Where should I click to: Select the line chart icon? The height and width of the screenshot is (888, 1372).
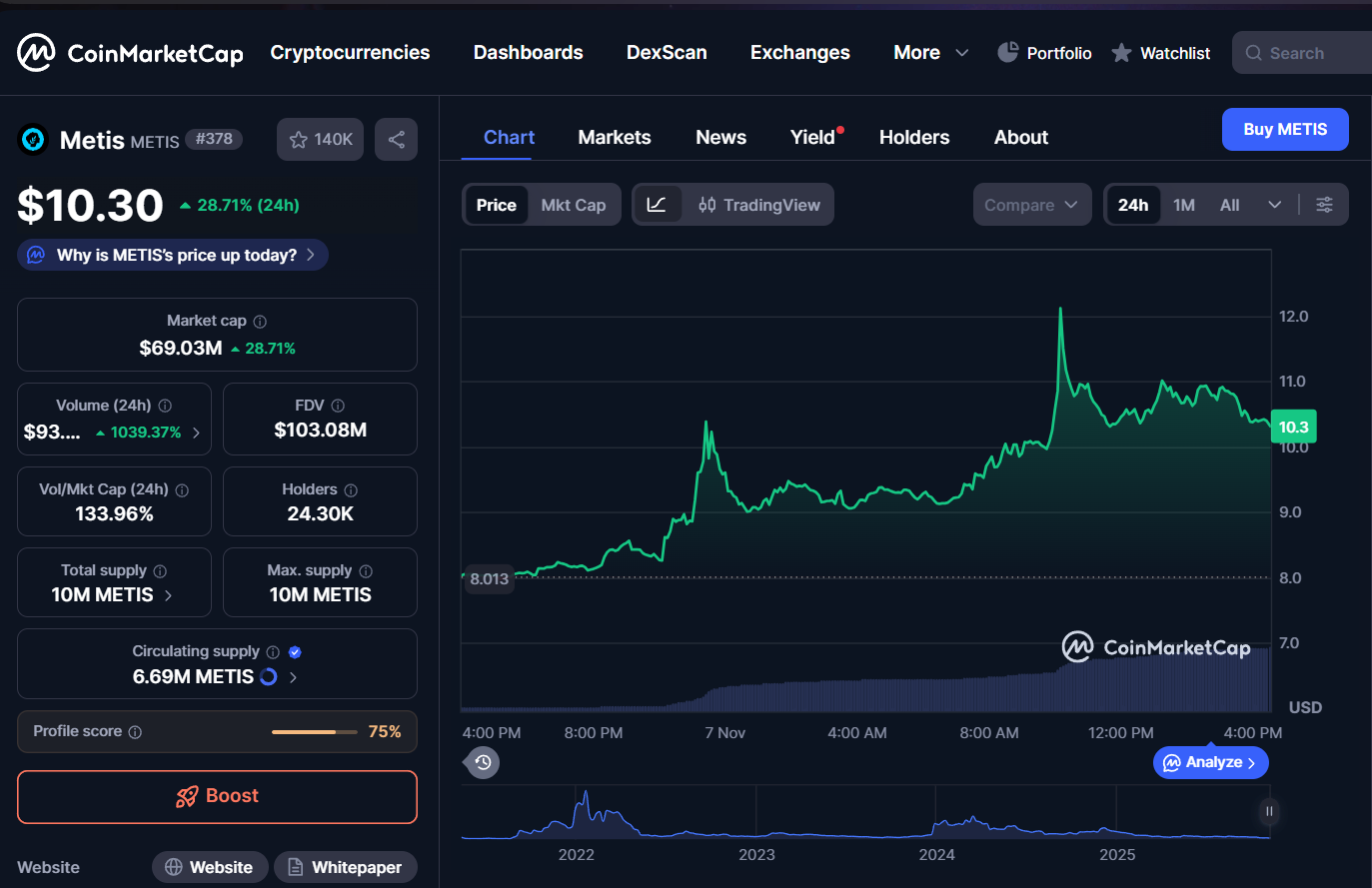657,205
